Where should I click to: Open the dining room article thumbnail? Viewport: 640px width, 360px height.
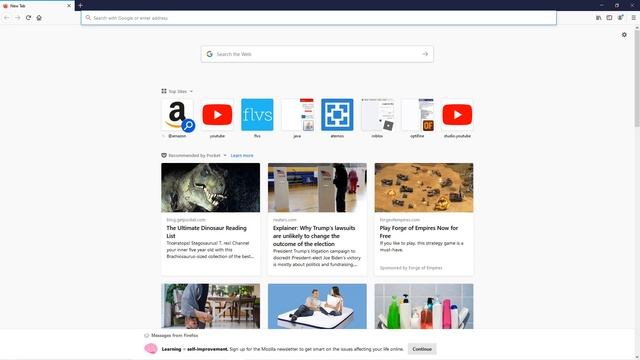[x=210, y=306]
